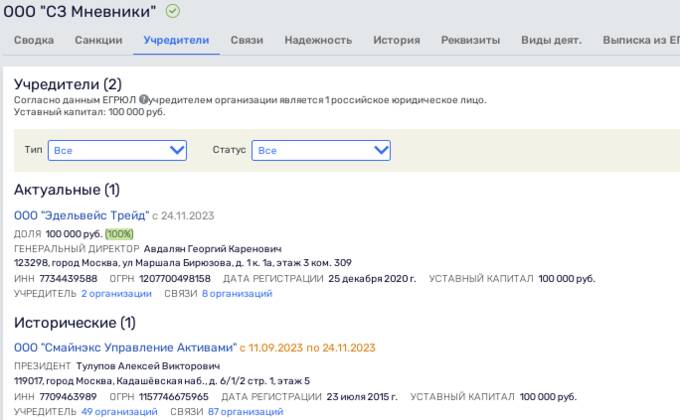Click the ЕГРЮЛ info question icon

point(144,99)
